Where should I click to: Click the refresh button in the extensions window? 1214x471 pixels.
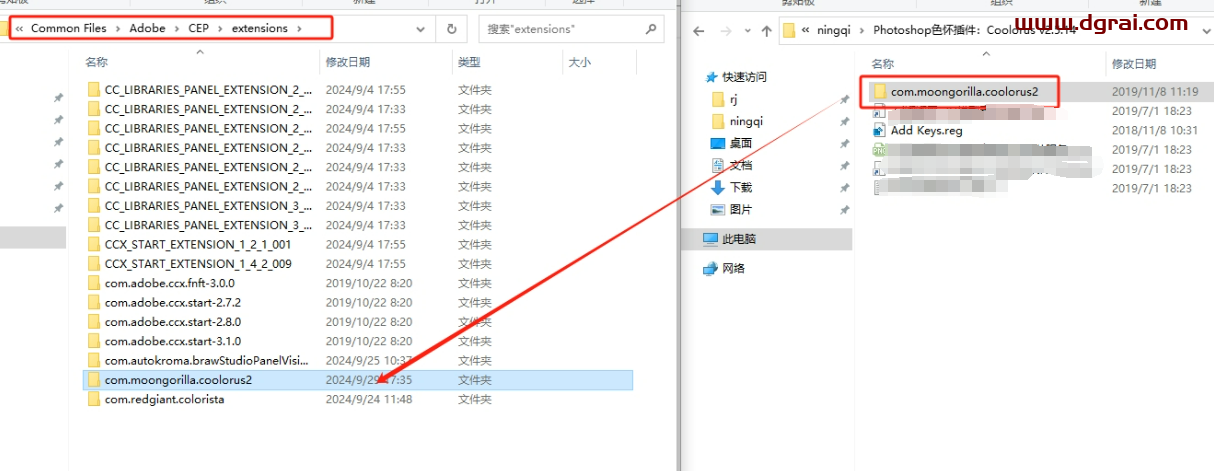point(452,29)
